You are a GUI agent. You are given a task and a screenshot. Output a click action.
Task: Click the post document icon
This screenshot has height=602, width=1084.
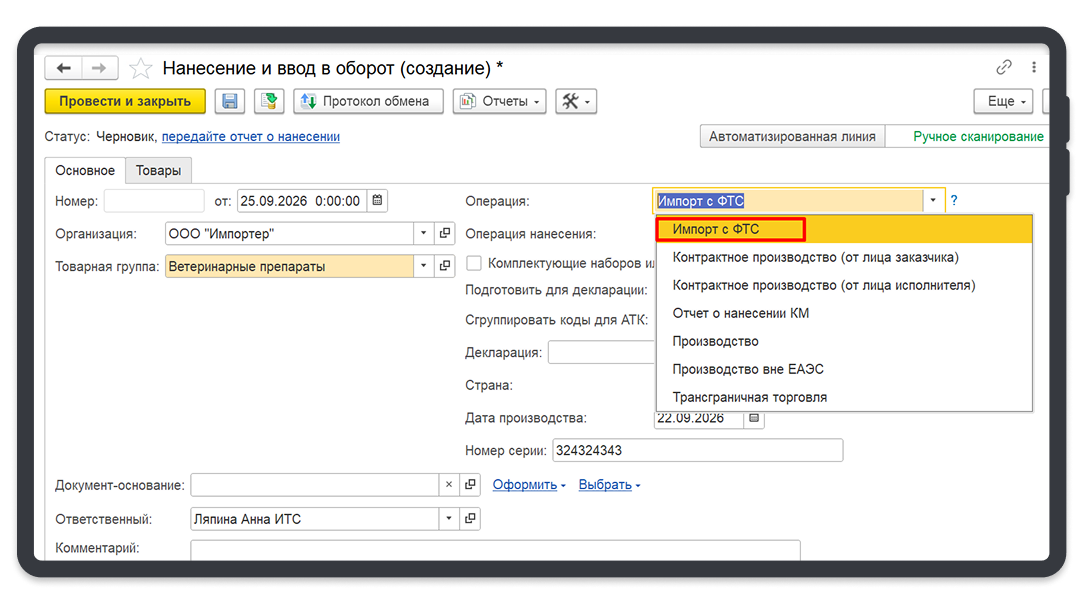[269, 102]
